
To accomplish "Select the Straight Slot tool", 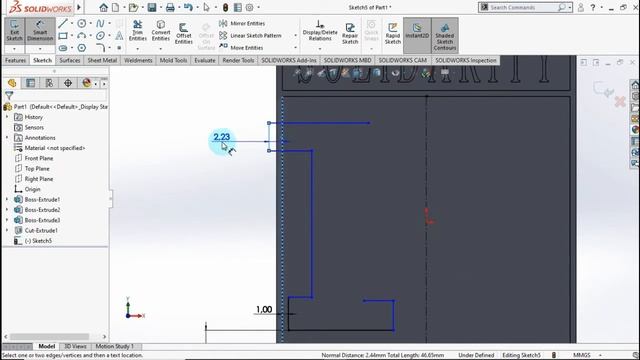I will coord(62,48).
